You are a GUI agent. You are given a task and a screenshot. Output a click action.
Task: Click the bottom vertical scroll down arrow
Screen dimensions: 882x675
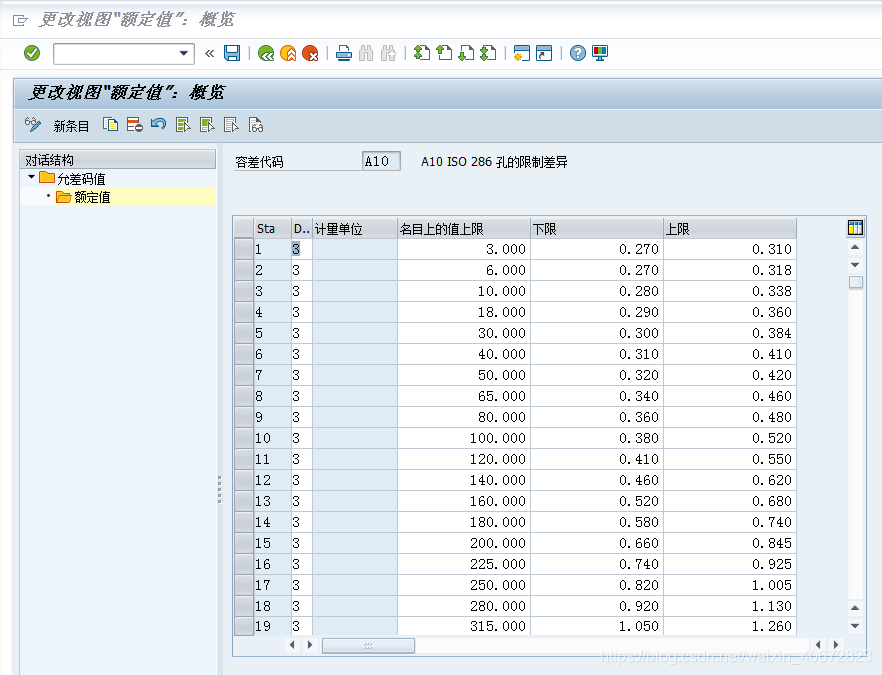855,626
